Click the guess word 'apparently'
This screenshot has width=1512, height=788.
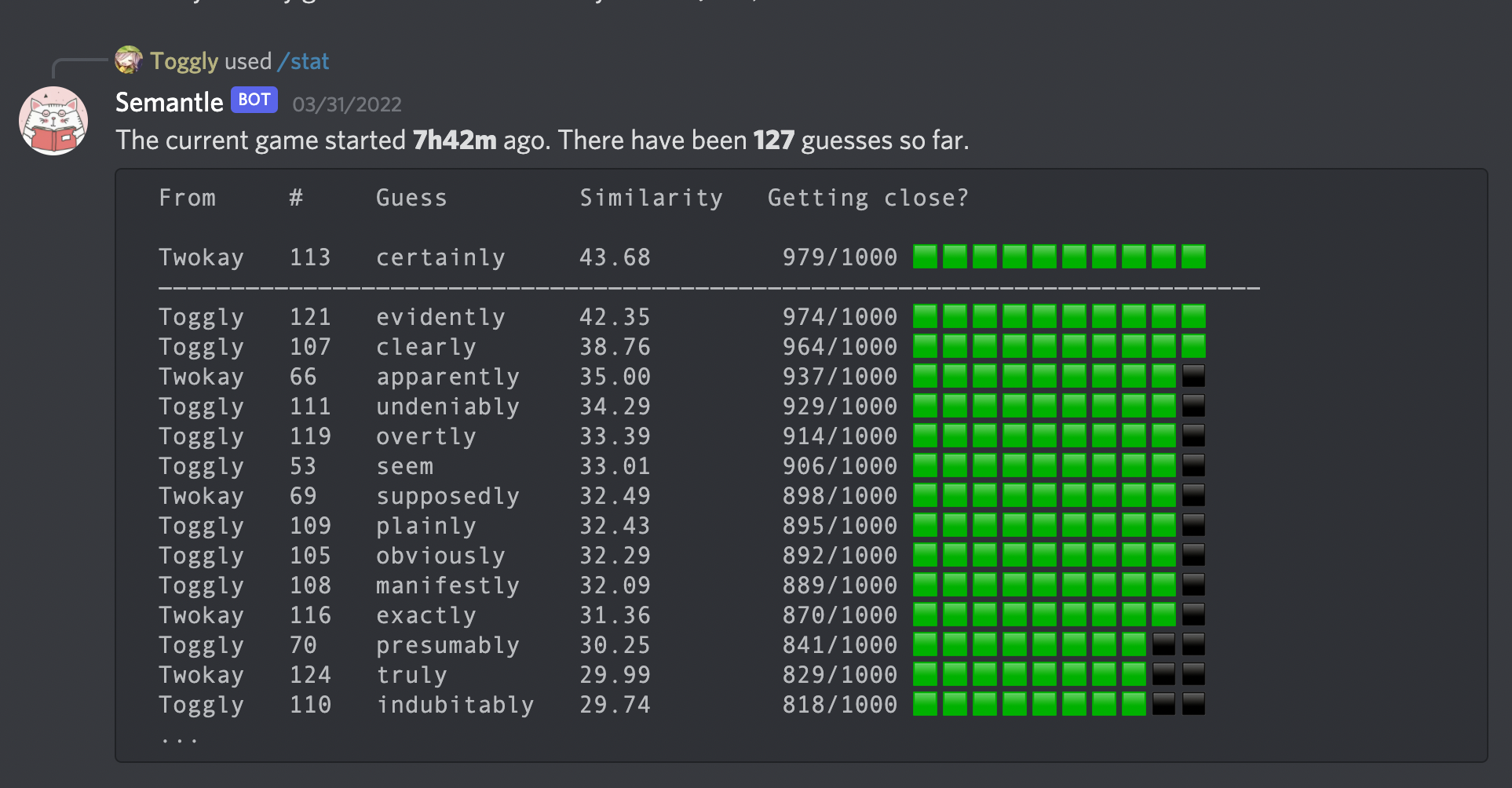(447, 377)
